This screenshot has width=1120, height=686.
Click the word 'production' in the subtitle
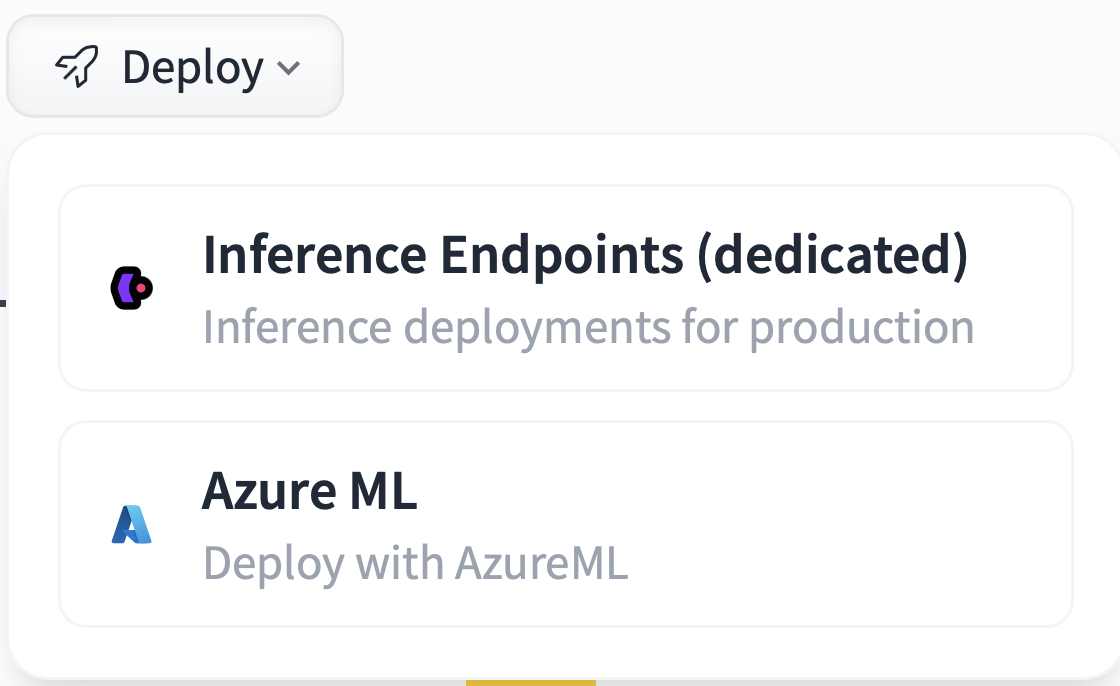862,327
